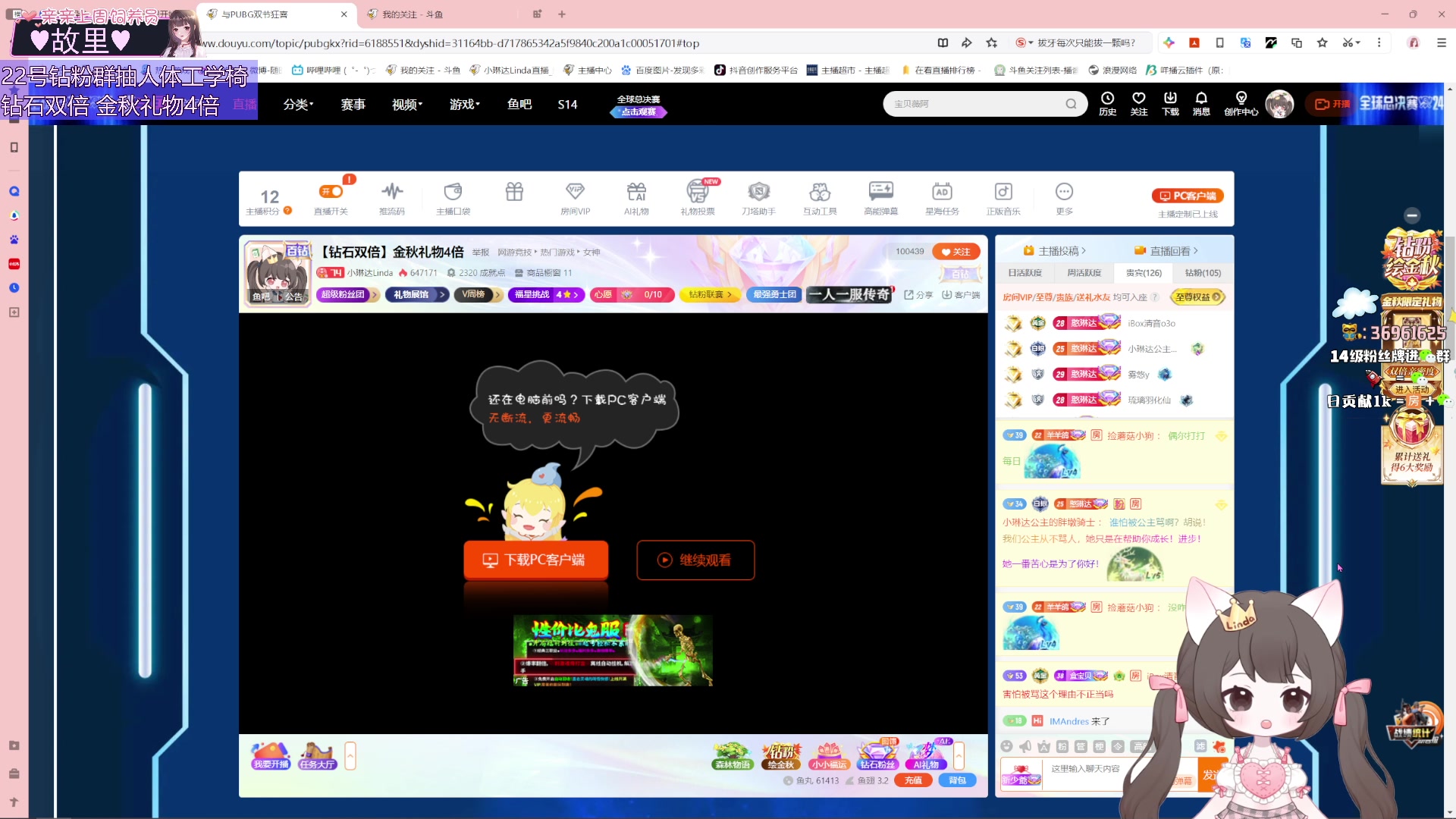
Task: Open 创作中心 creator center icon
Action: pyautogui.click(x=1241, y=104)
